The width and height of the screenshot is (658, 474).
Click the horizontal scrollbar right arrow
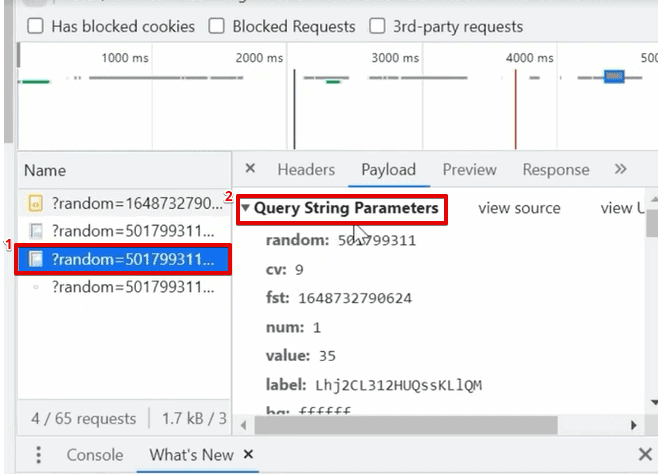tap(634, 425)
